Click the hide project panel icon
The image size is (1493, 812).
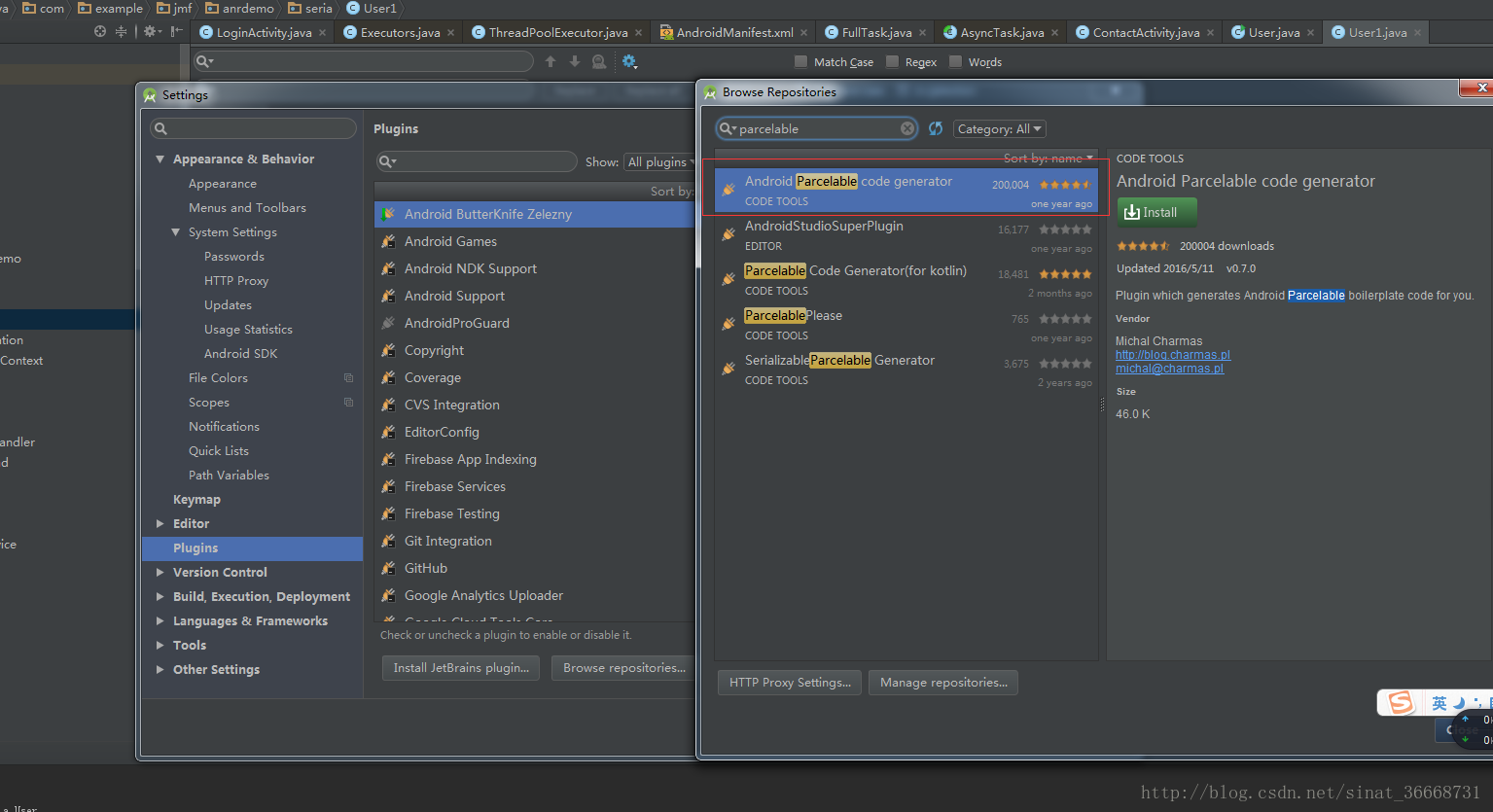[176, 31]
